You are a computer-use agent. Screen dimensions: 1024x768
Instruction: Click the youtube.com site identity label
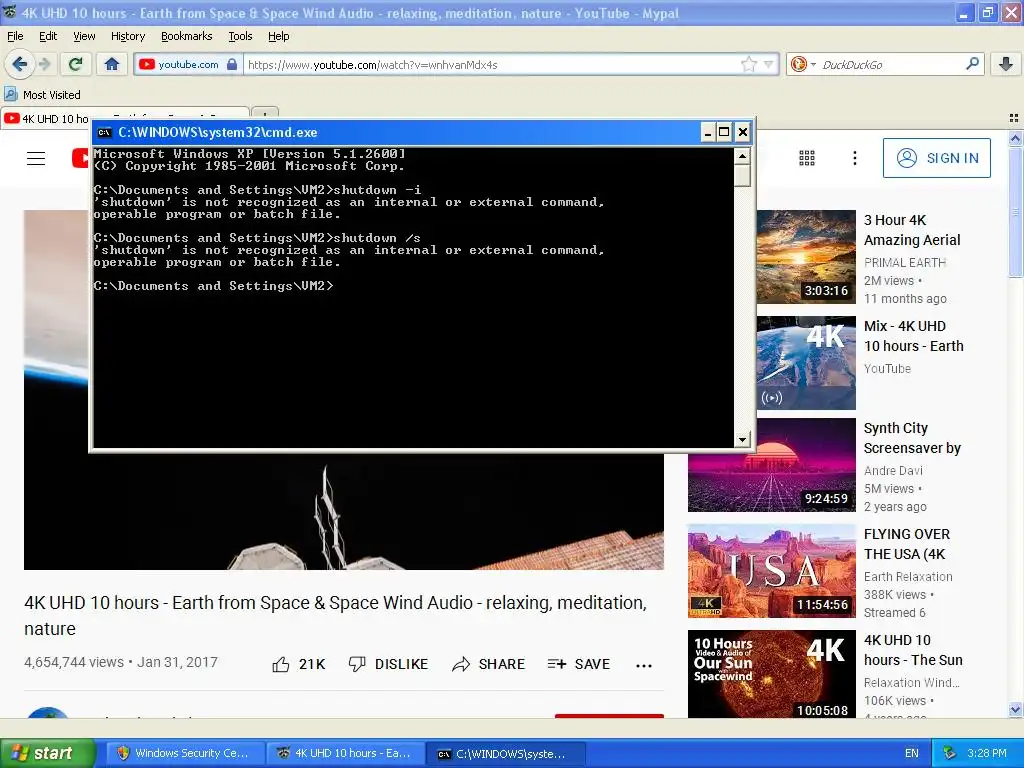pos(188,65)
